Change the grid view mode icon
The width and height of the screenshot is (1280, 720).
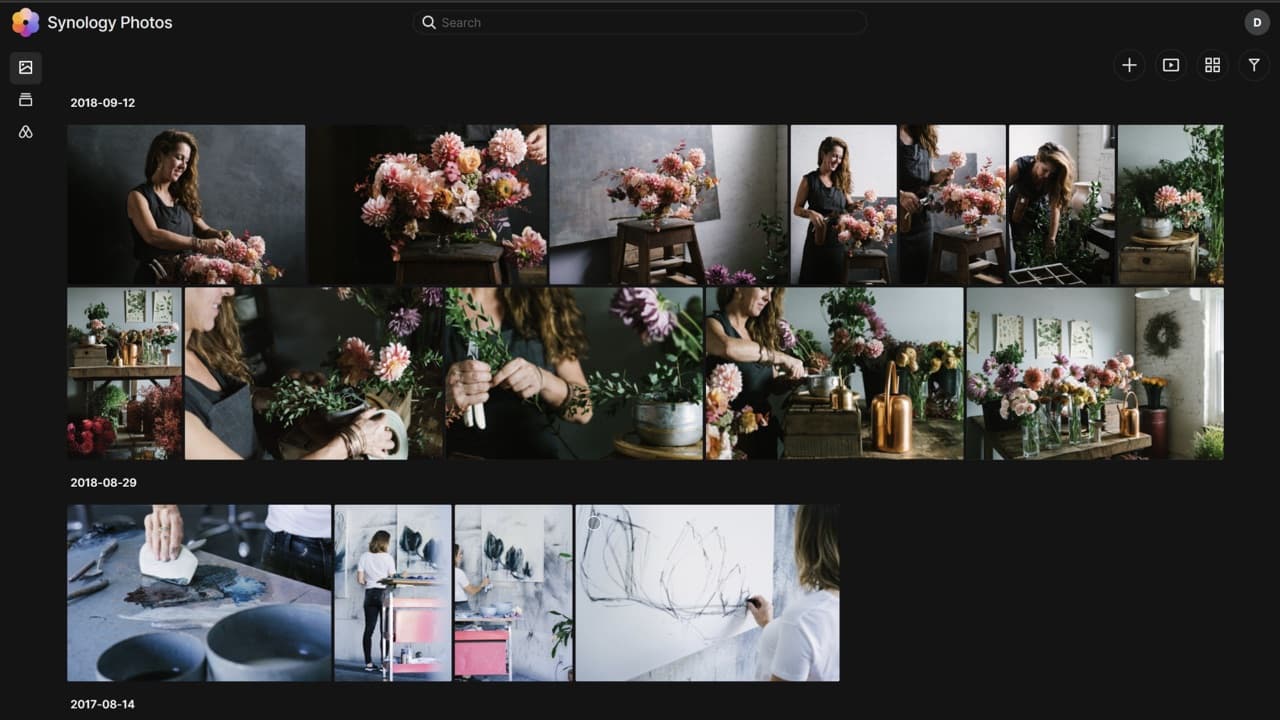coord(1212,65)
